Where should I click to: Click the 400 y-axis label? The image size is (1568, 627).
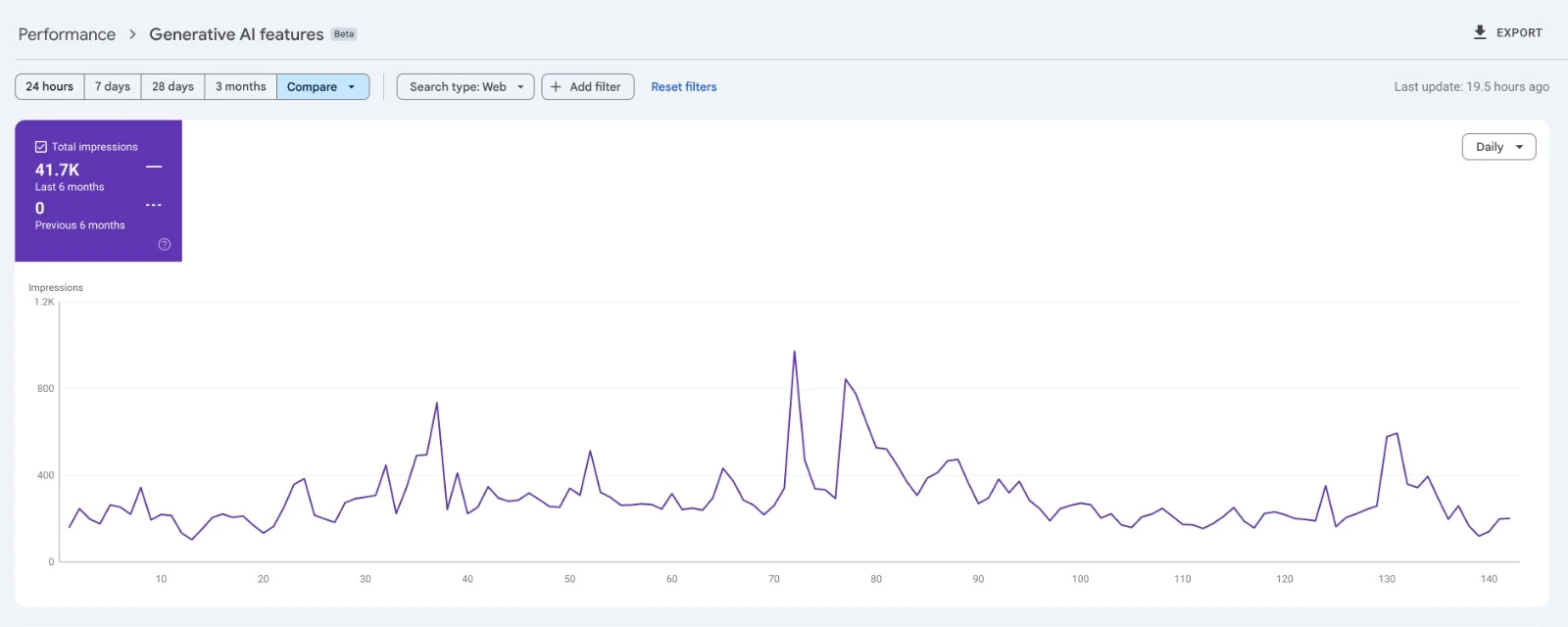46,475
